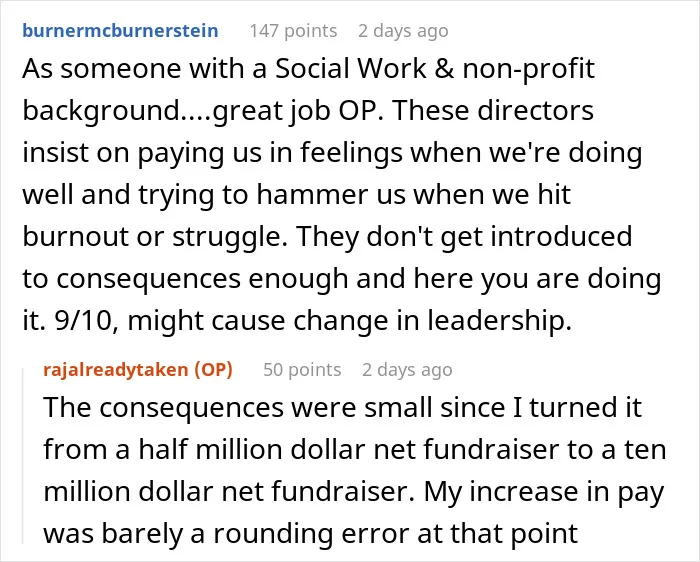This screenshot has height=562, width=700.
Task: Open burnermcburnerstein's user profile
Action: [120, 31]
